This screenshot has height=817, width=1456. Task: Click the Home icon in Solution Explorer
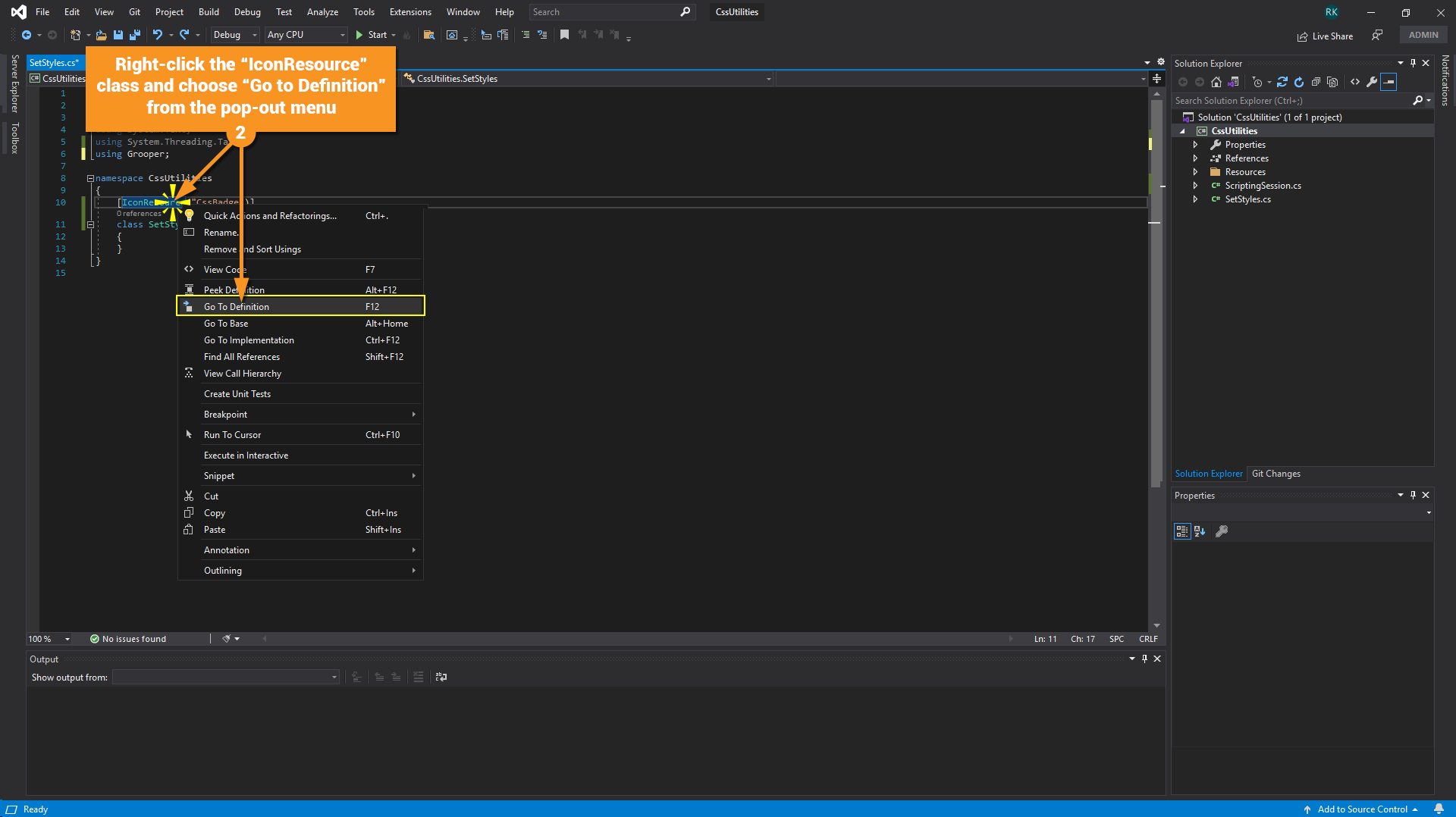pyautogui.click(x=1216, y=82)
